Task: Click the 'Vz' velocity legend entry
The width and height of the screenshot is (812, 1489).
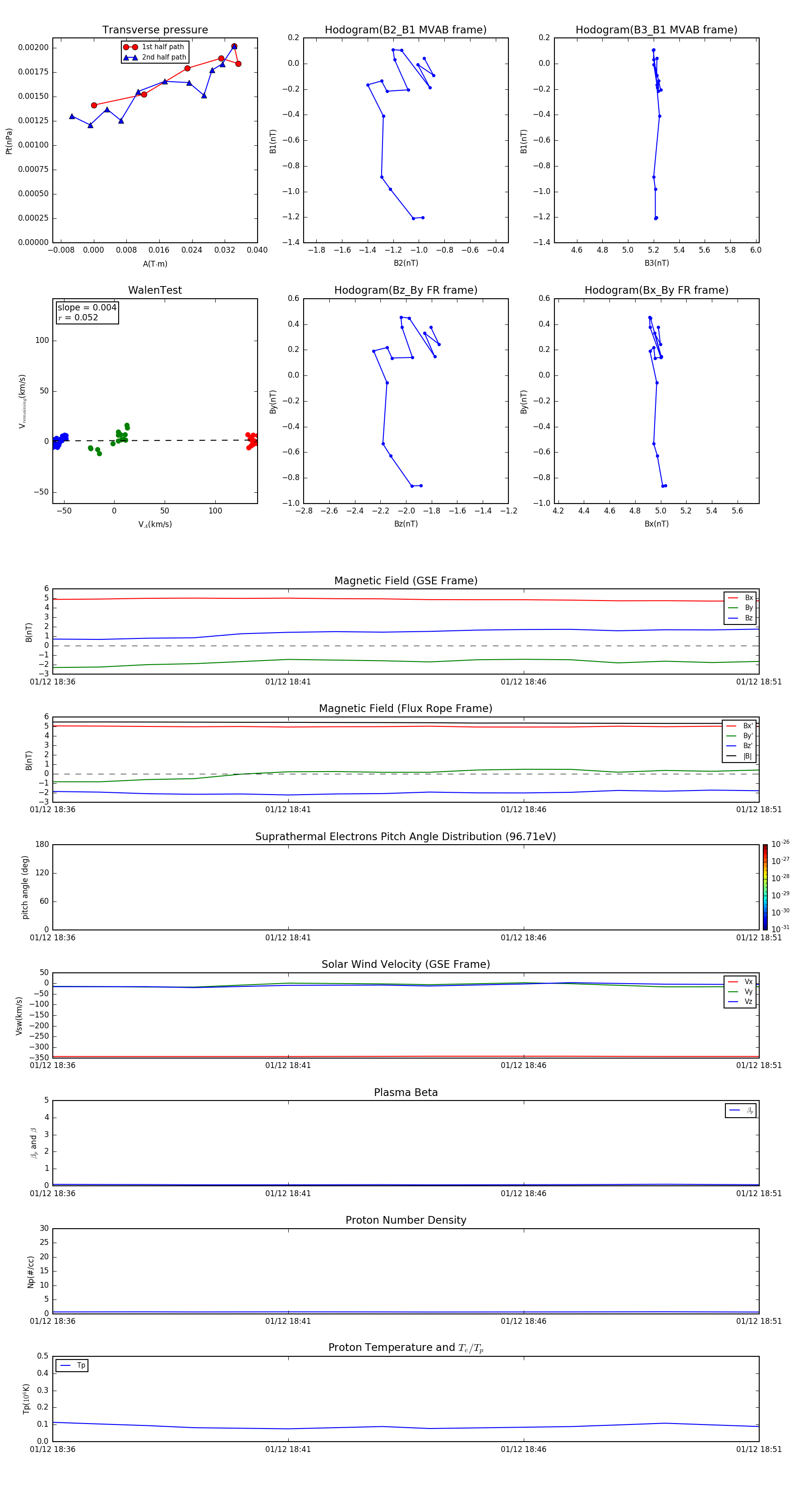Action: tap(740, 1002)
